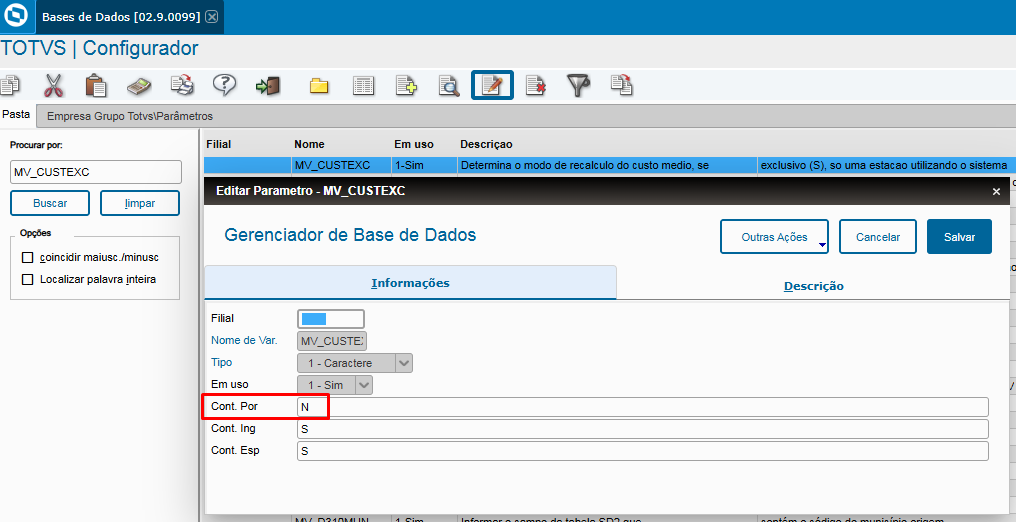Click the Nome de Var. field
The width and height of the screenshot is (1016, 522).
pyautogui.click(x=332, y=341)
